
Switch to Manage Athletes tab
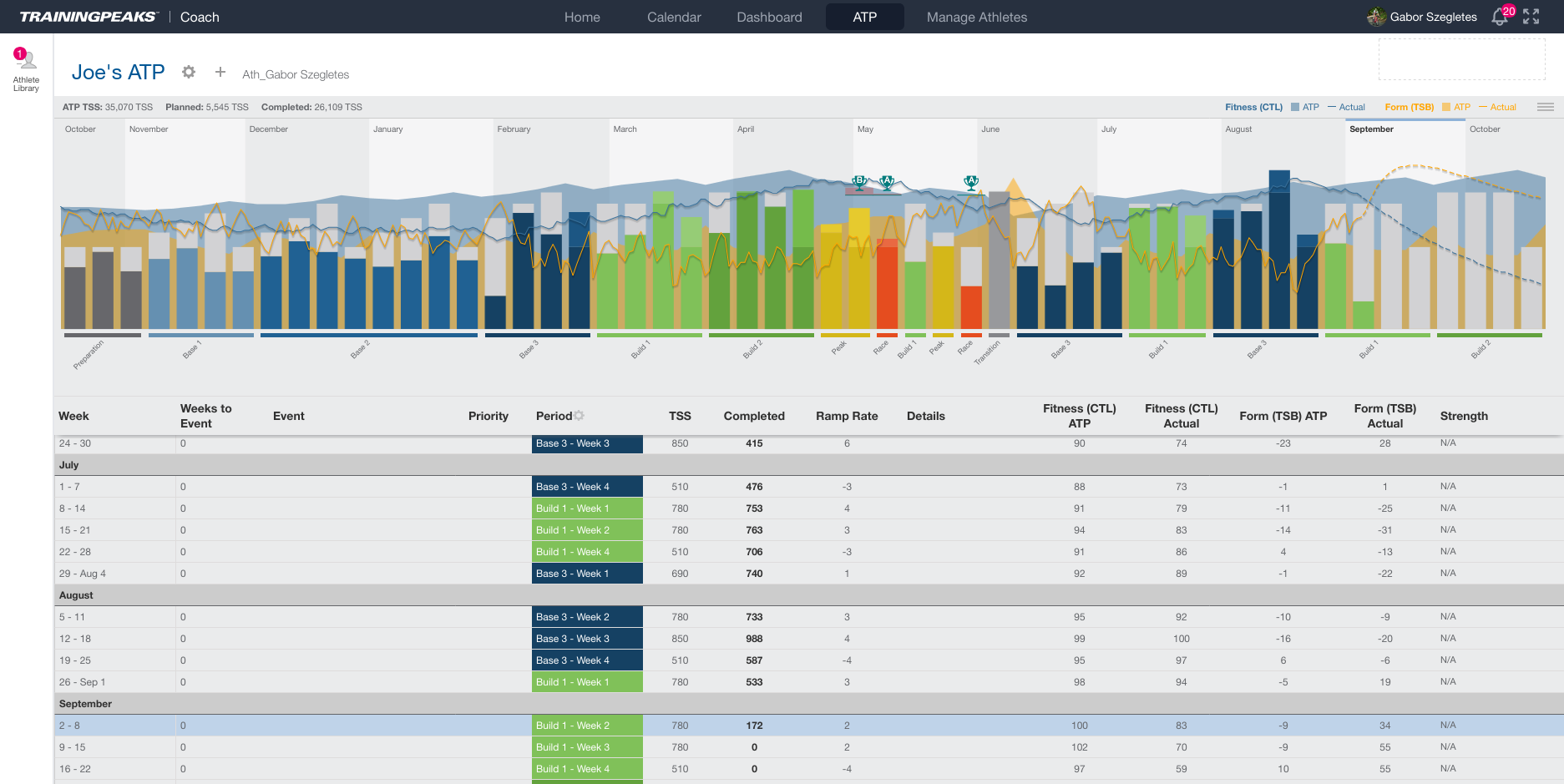click(x=976, y=17)
